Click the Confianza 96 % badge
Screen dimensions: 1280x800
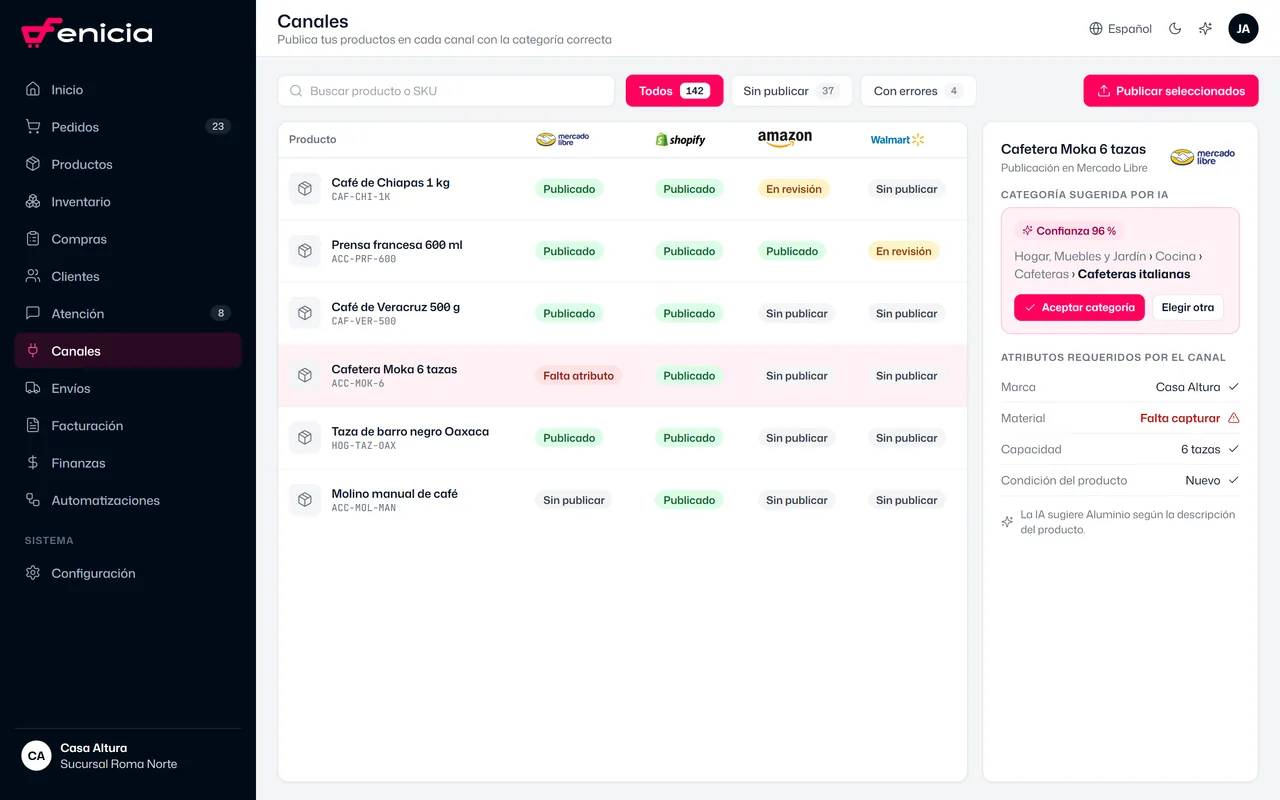tap(1069, 231)
